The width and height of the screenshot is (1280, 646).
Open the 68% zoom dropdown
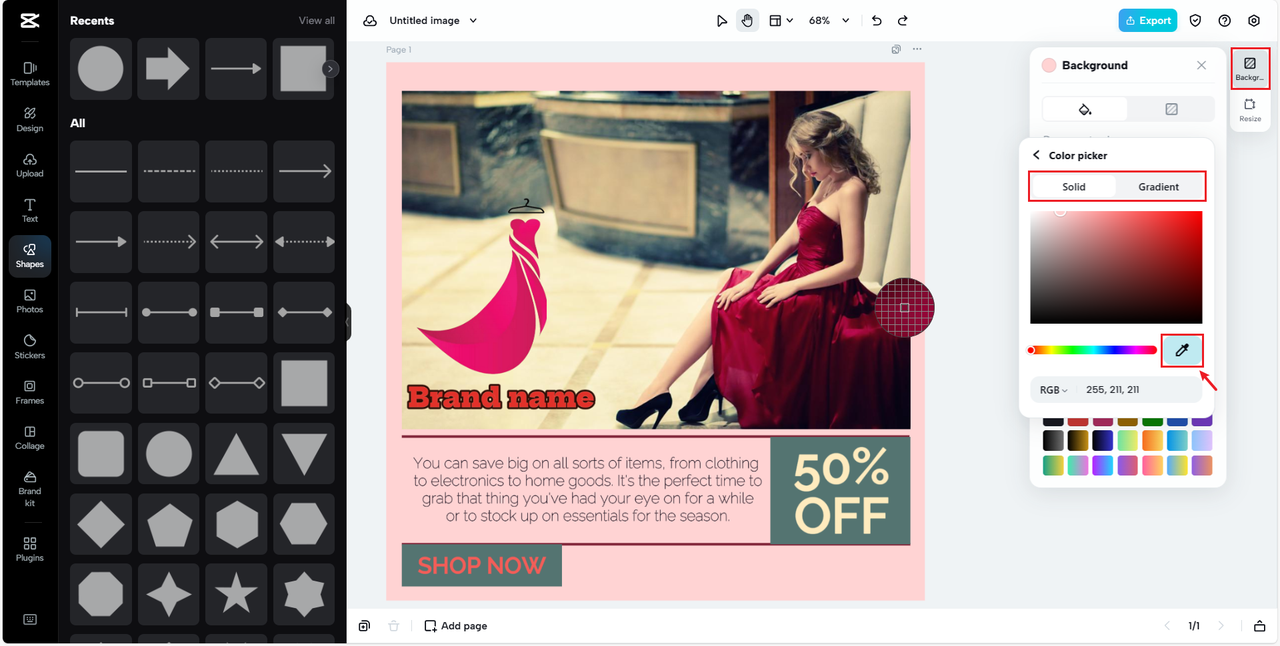pyautogui.click(x=830, y=20)
